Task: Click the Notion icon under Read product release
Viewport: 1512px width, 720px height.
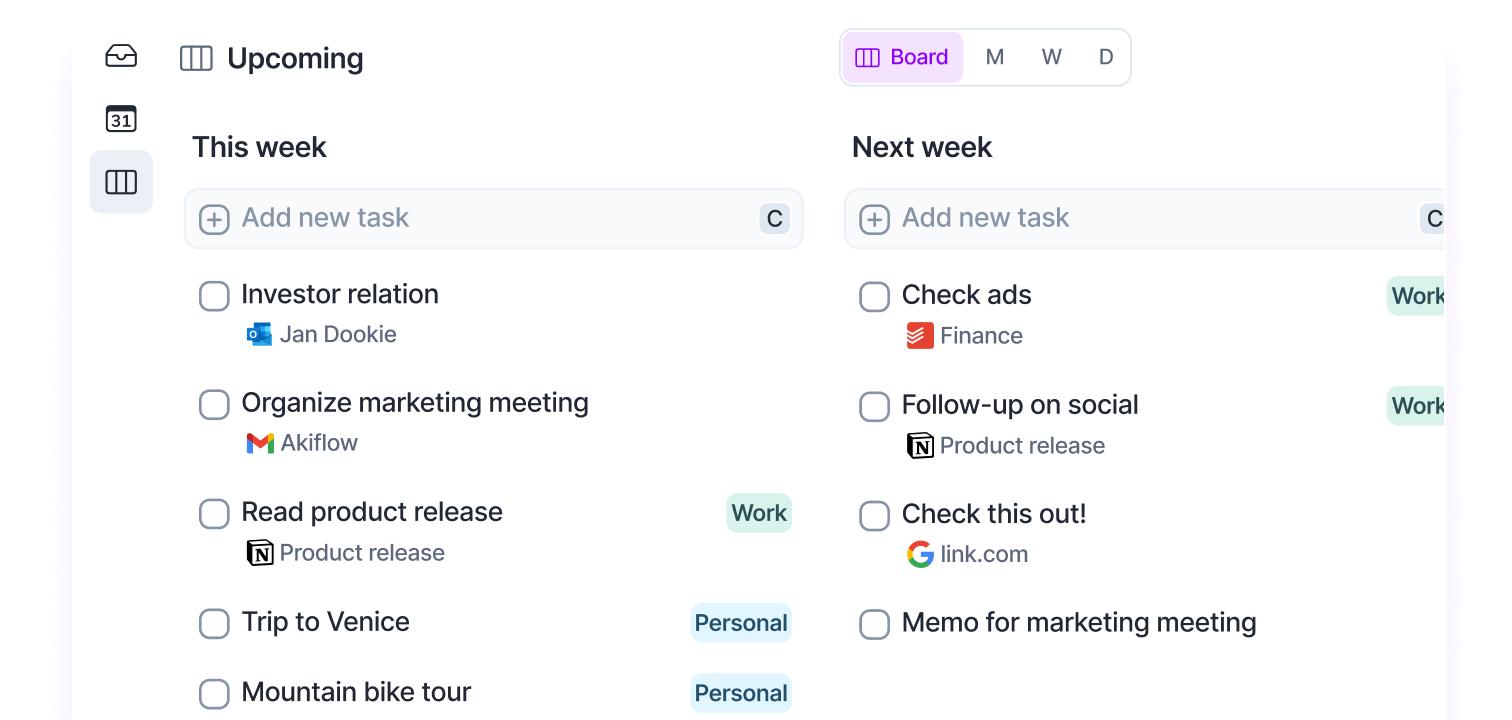Action: click(260, 552)
